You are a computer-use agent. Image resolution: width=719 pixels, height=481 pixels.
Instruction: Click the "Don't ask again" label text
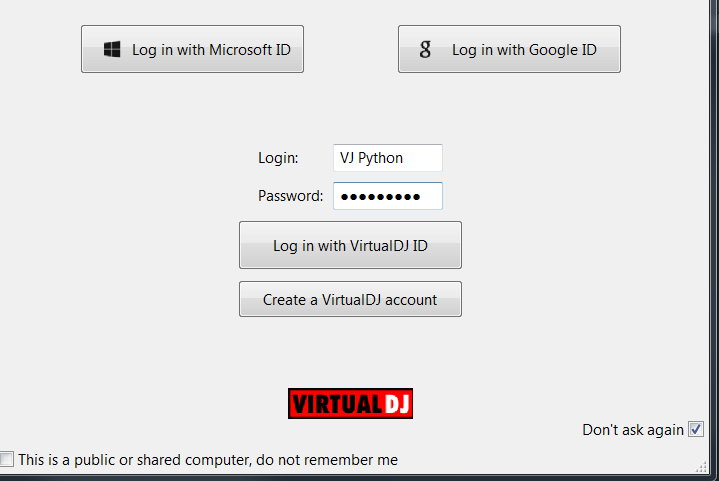(x=632, y=430)
